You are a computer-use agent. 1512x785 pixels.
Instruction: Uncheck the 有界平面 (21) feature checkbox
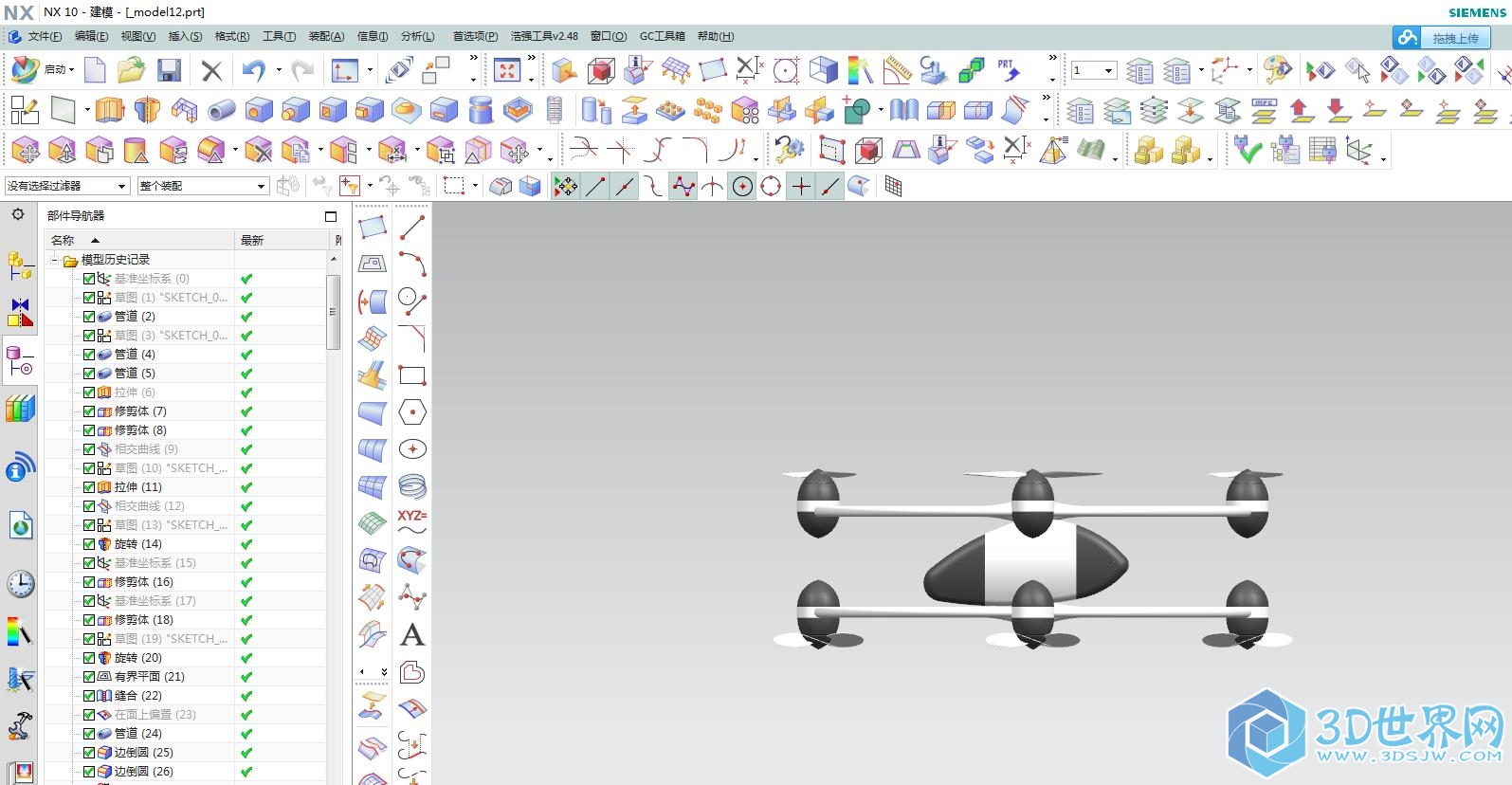(x=89, y=676)
